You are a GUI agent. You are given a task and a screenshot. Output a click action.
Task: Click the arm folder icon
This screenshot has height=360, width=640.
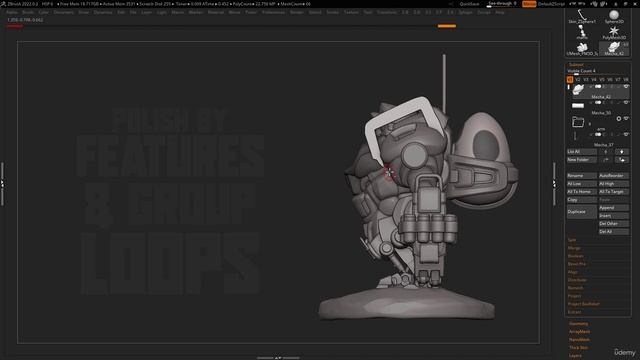coord(578,121)
